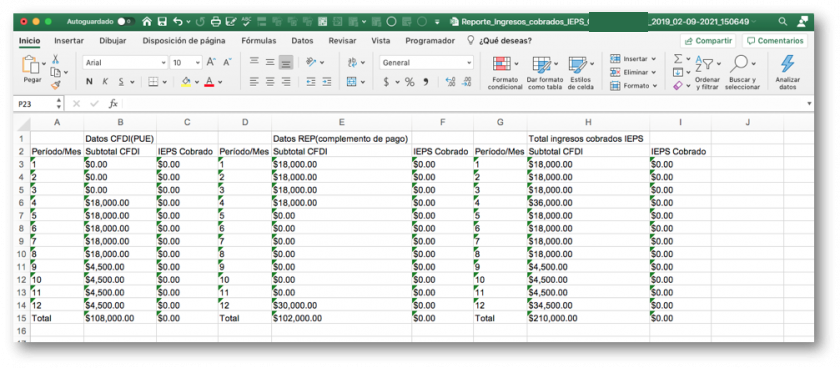Click the Compartir button
Image resolution: width=840 pixels, height=368 pixels.
(x=708, y=41)
